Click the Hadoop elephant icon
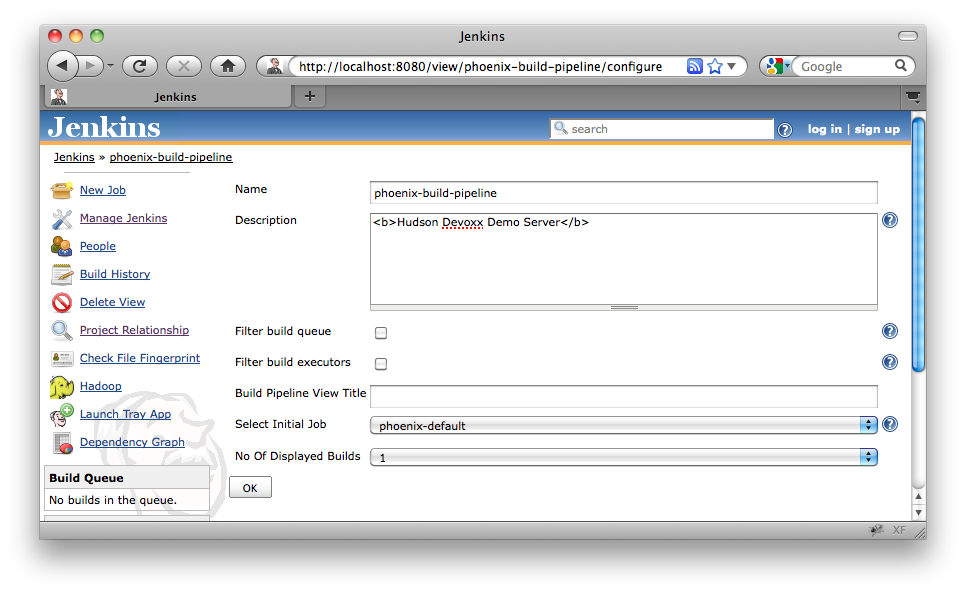Image resolution: width=966 pixels, height=594 pixels. (x=62, y=387)
